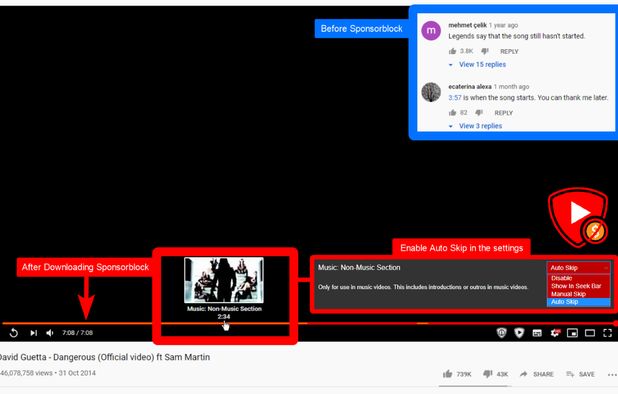
Task: Open player settings gear
Action: (555, 333)
